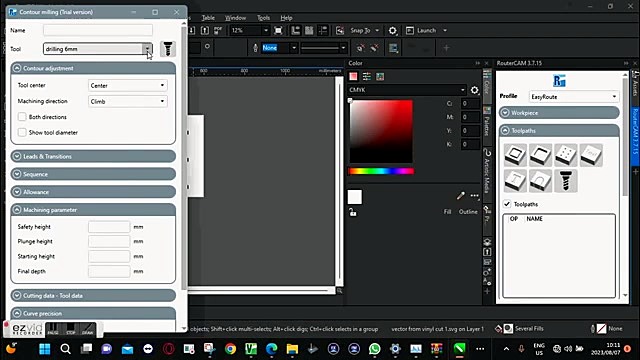Open File Explorer from taskbar
Image resolution: width=640 pixels, height=360 pixels.
click(292, 349)
